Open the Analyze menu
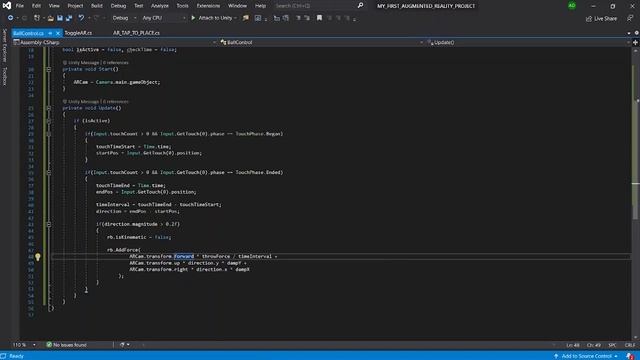This screenshot has width=640, height=360. 160,6
